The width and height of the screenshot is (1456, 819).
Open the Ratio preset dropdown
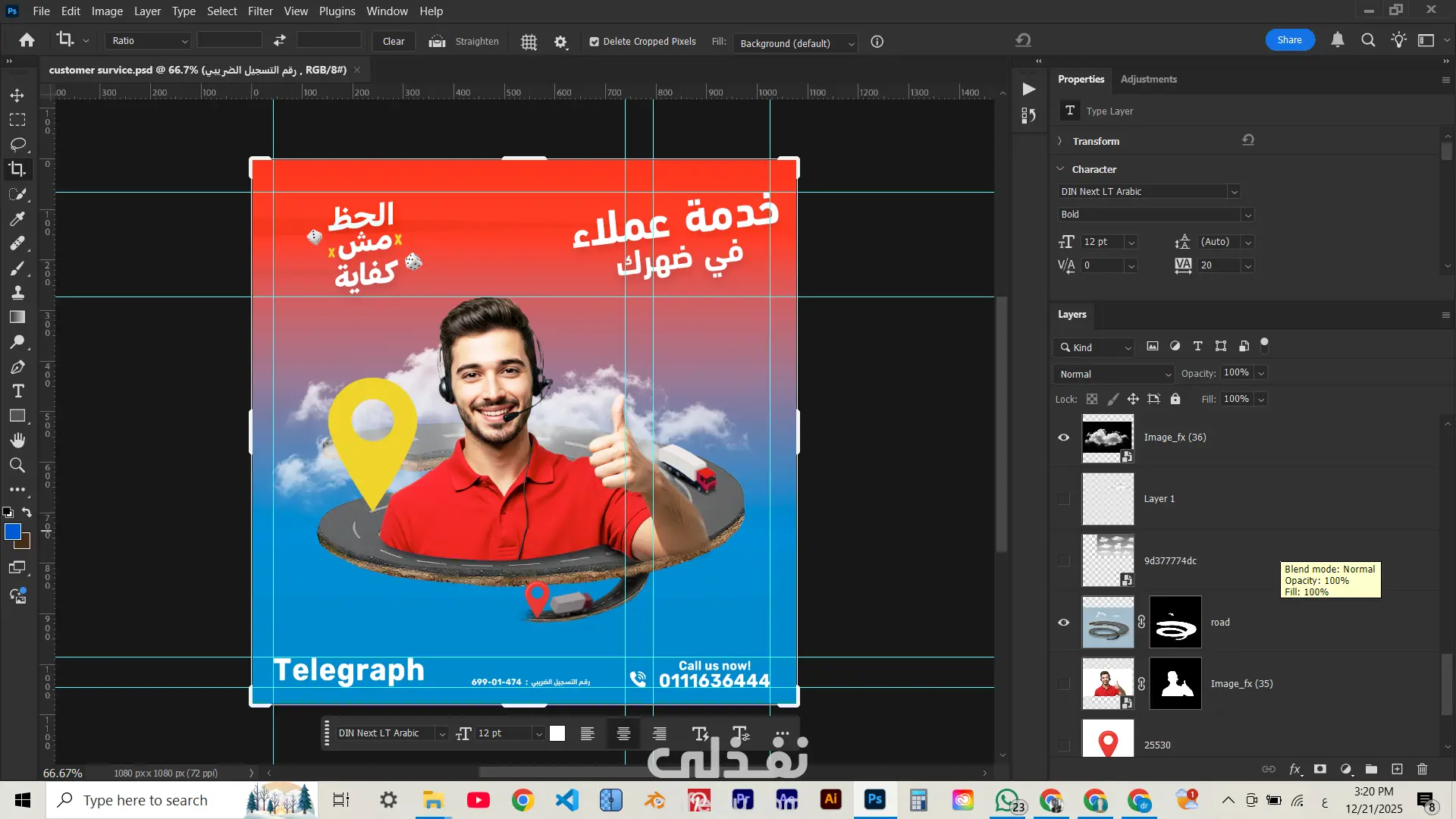(x=148, y=41)
